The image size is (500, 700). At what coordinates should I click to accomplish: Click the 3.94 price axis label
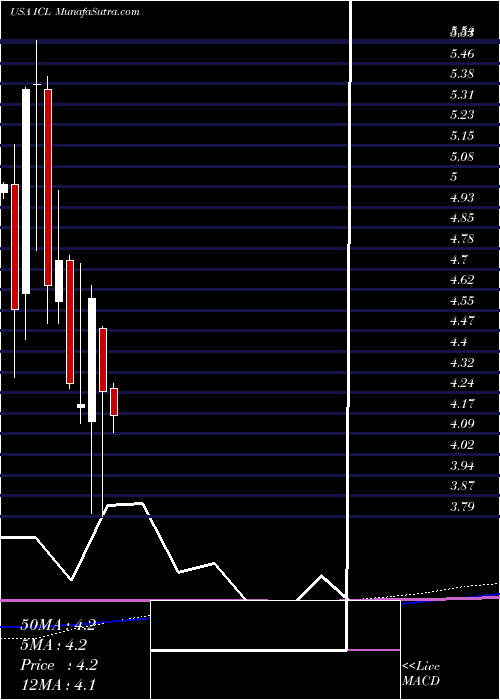462,466
